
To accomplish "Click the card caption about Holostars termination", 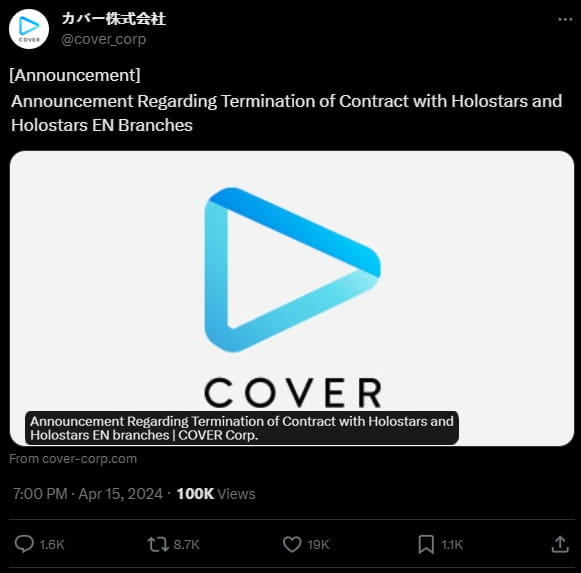I will [x=242, y=428].
